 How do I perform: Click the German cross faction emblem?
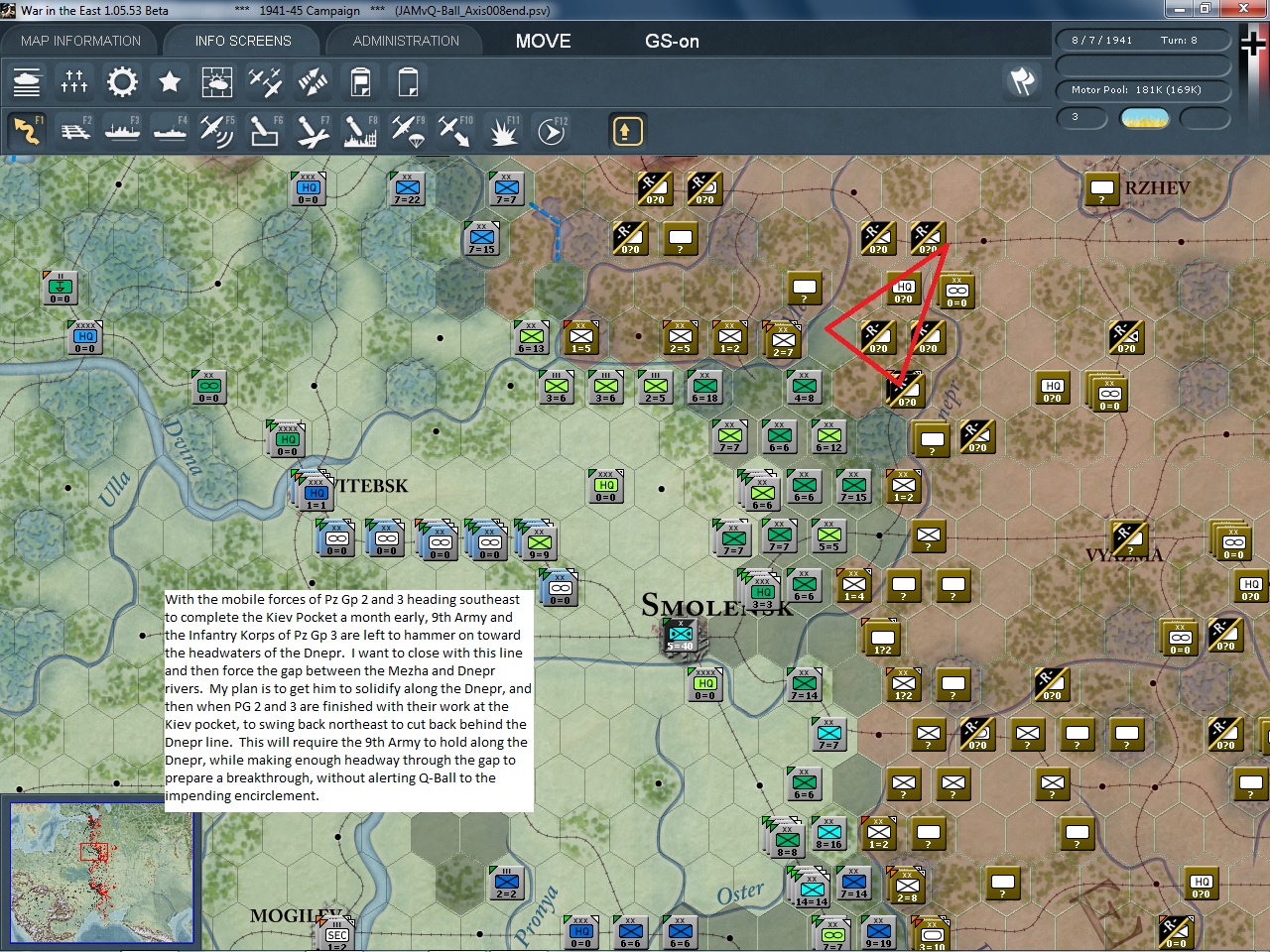(x=1253, y=43)
